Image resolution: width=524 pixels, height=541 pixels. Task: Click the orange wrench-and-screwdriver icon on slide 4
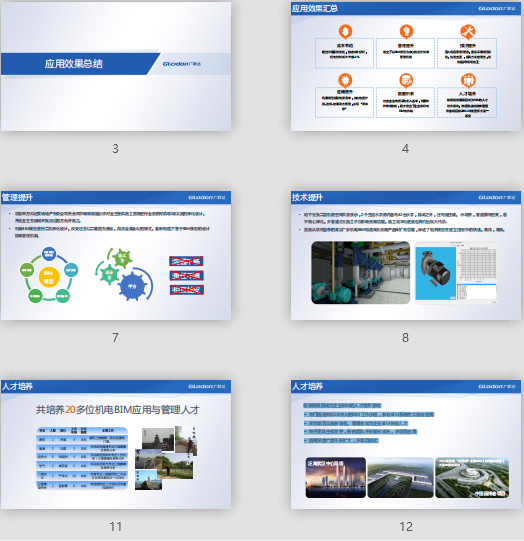click(467, 31)
